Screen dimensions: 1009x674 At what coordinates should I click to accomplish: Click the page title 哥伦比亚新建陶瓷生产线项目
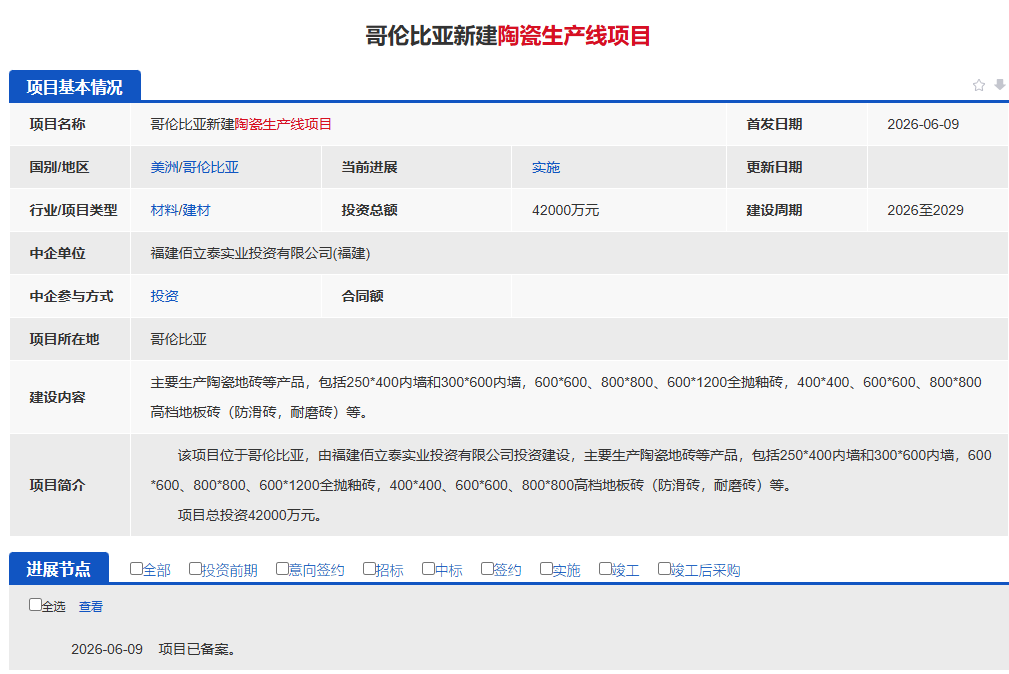[x=508, y=35]
